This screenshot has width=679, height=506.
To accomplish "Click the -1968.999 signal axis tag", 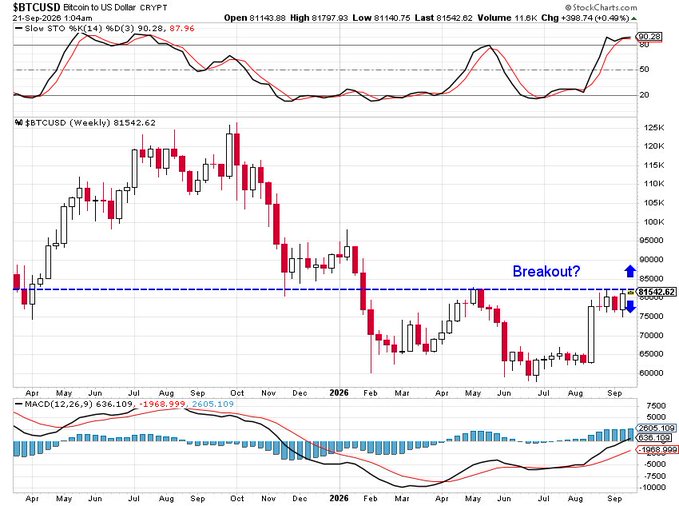I will [x=657, y=450].
